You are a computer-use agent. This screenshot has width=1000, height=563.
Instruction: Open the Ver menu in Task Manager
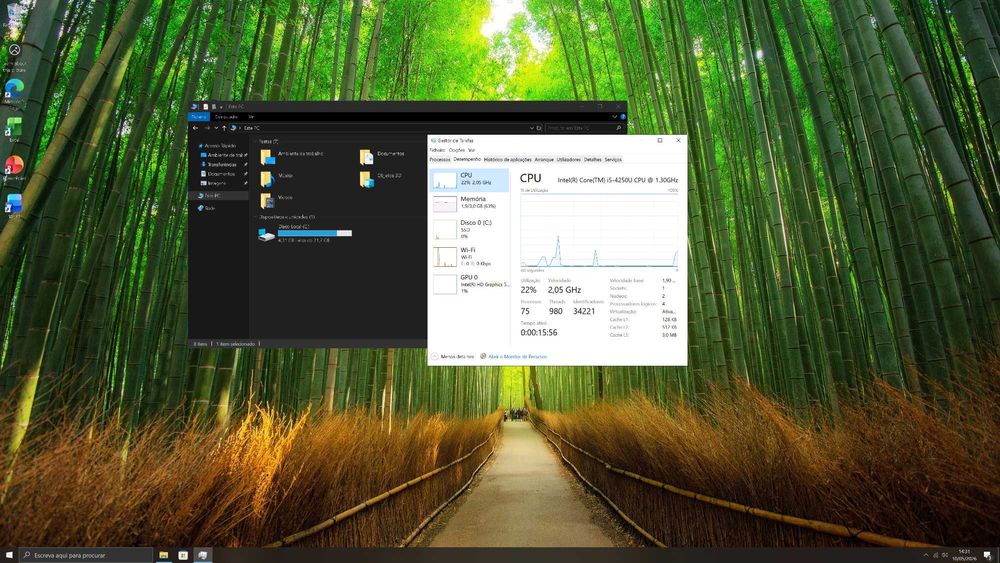[471, 150]
